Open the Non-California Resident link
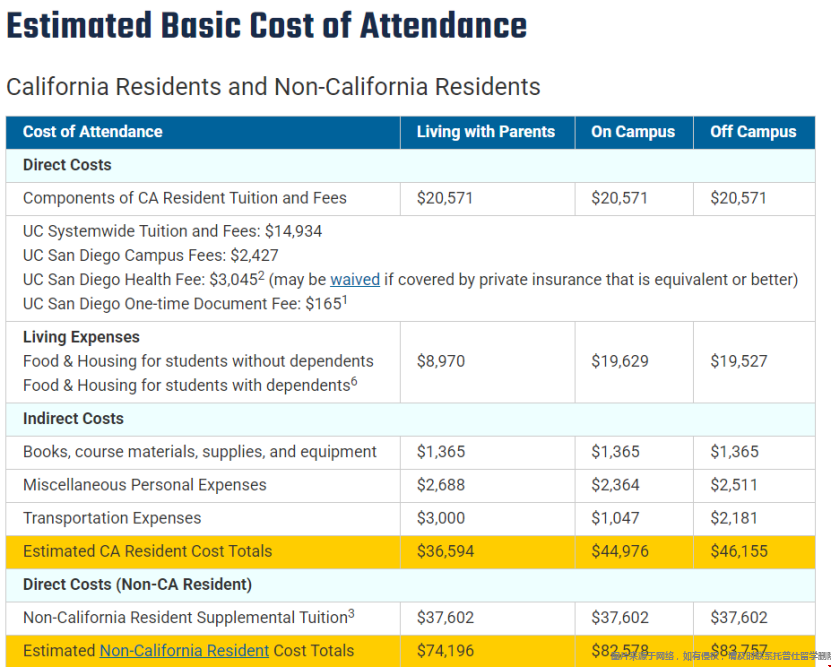The height and width of the screenshot is (667, 831). 184,650
